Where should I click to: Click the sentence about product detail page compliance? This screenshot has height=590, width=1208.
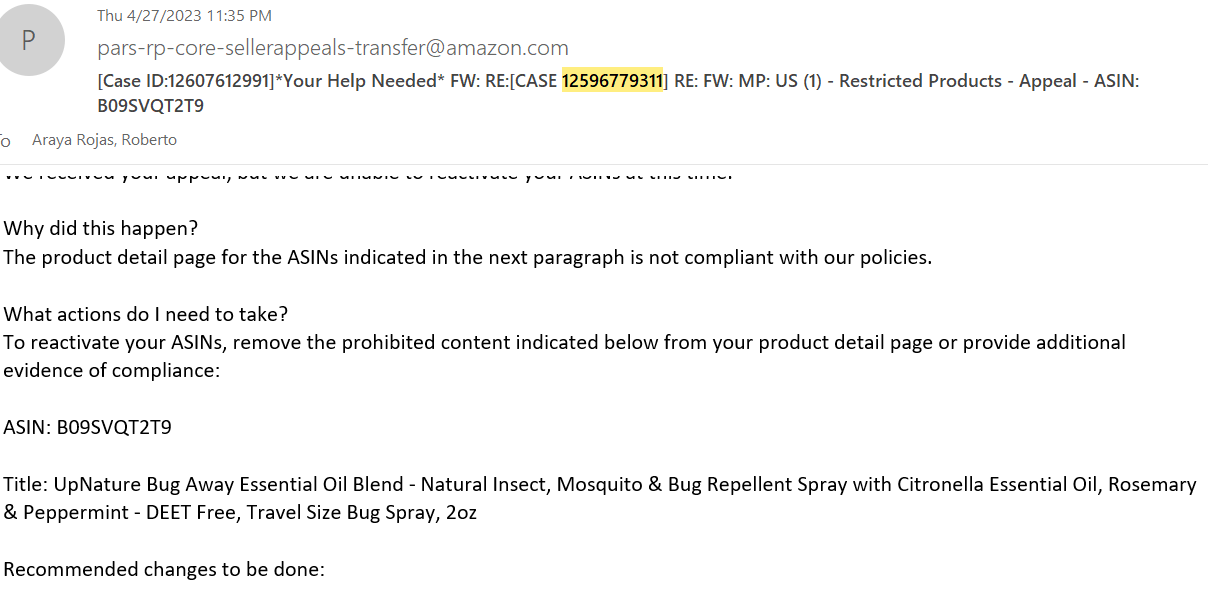point(467,257)
